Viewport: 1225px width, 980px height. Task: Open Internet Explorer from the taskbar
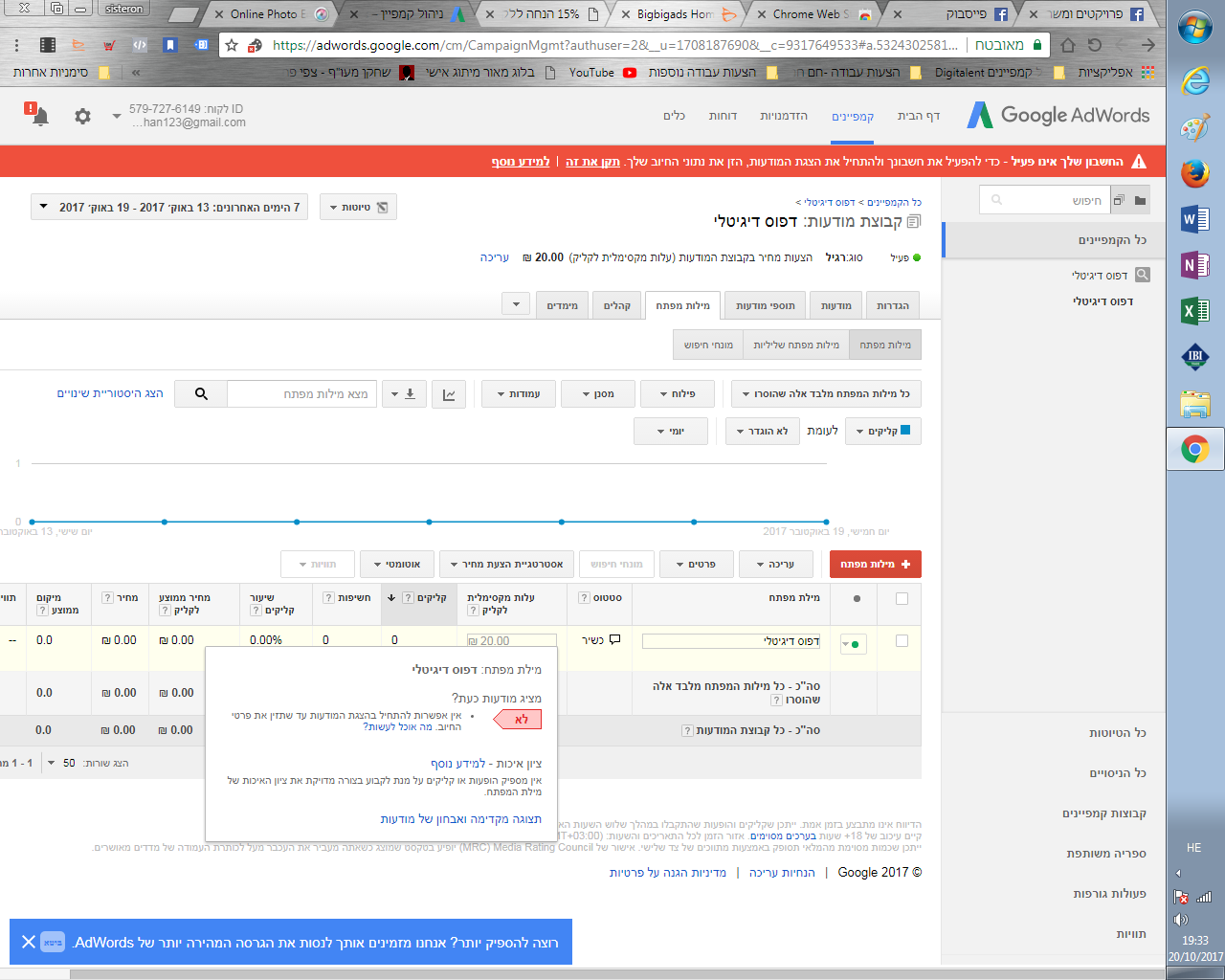pos(1195,80)
